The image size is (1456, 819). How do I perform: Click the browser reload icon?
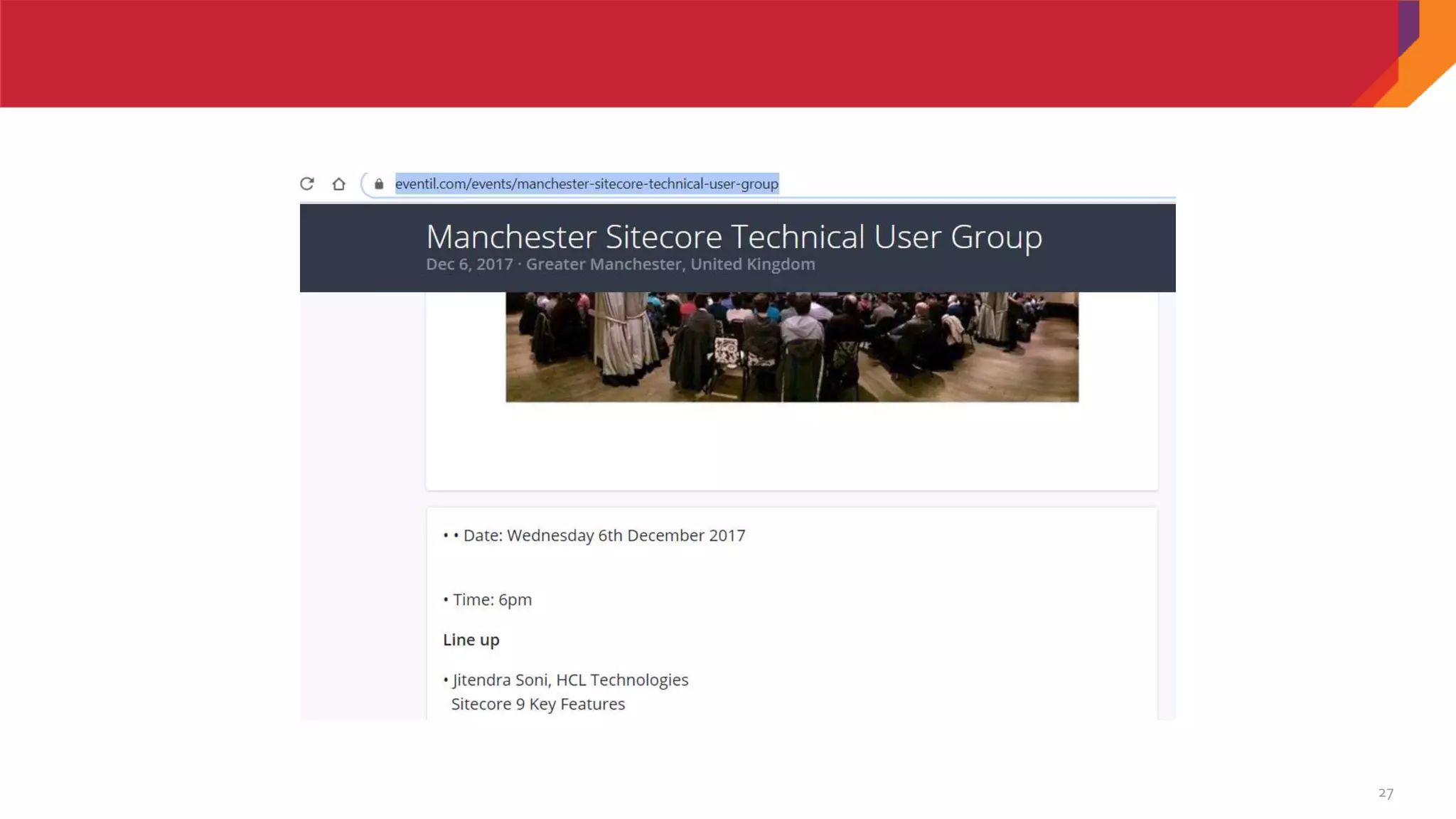tap(306, 184)
